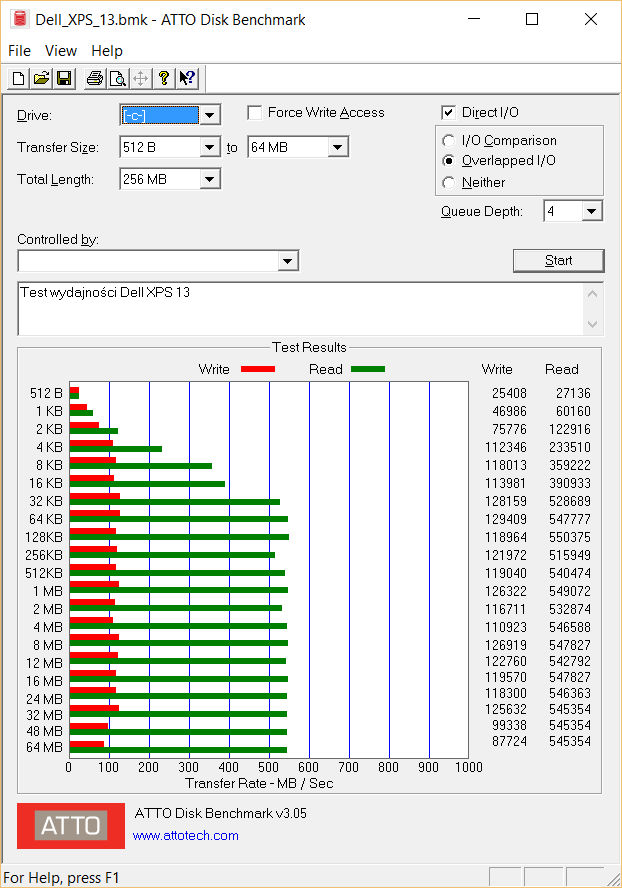Click the context help arrow icon
The width and height of the screenshot is (622, 888).
coord(187,78)
